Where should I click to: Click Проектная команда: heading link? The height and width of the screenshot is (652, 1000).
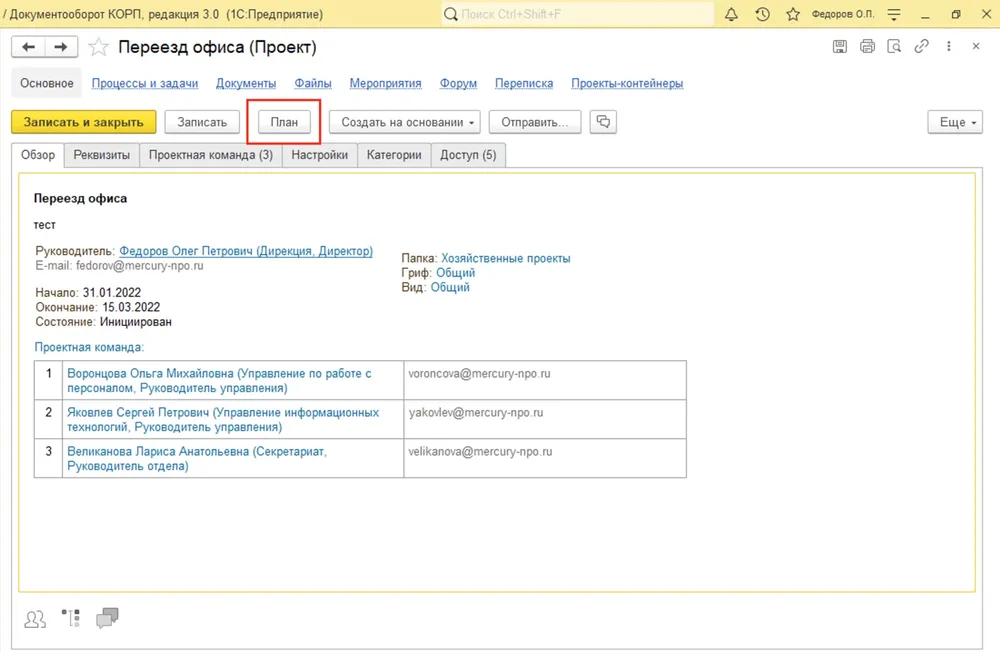click(89, 348)
